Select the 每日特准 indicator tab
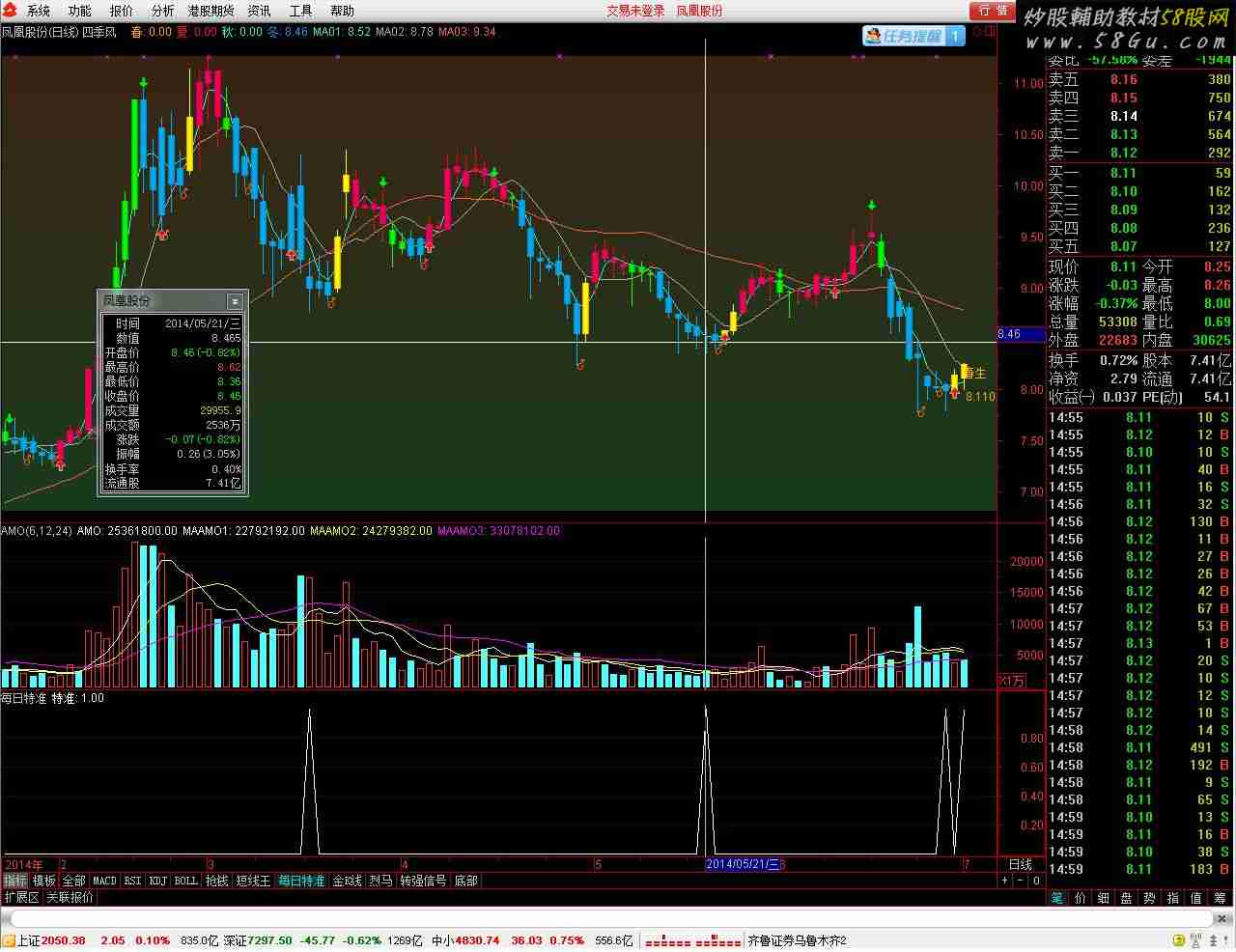 [301, 881]
